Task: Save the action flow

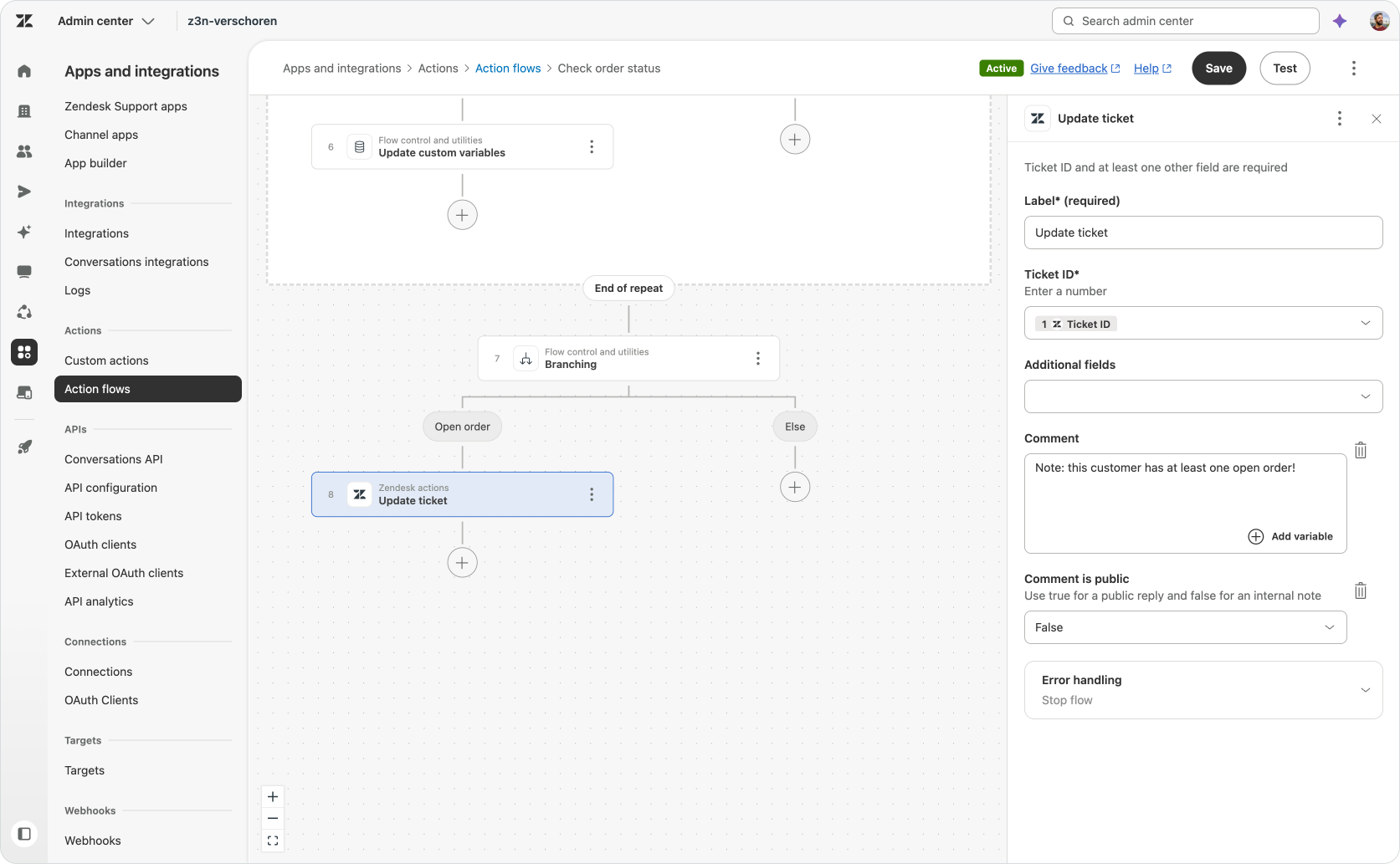Action: coord(1218,69)
